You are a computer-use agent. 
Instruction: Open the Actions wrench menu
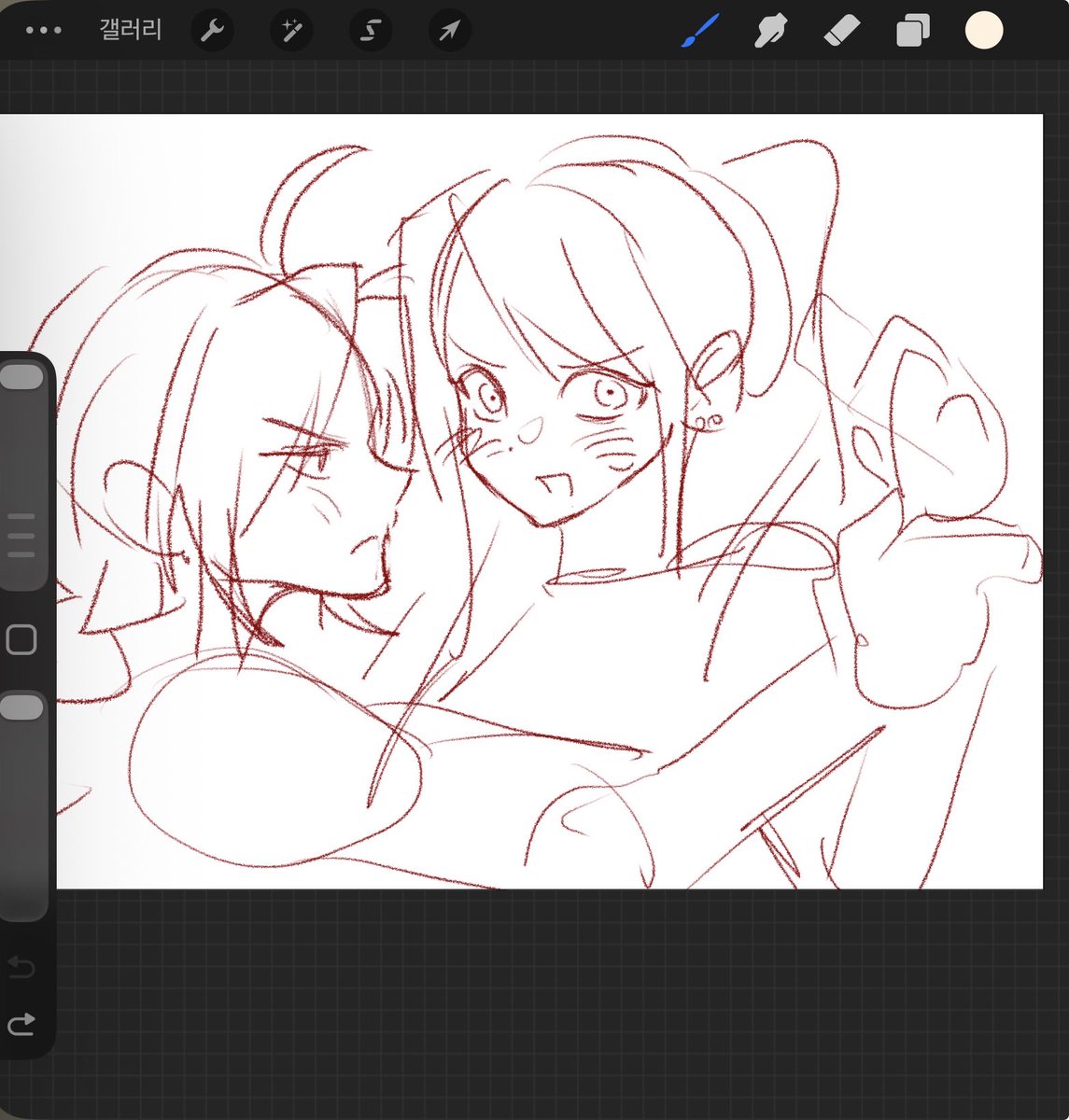point(212,31)
